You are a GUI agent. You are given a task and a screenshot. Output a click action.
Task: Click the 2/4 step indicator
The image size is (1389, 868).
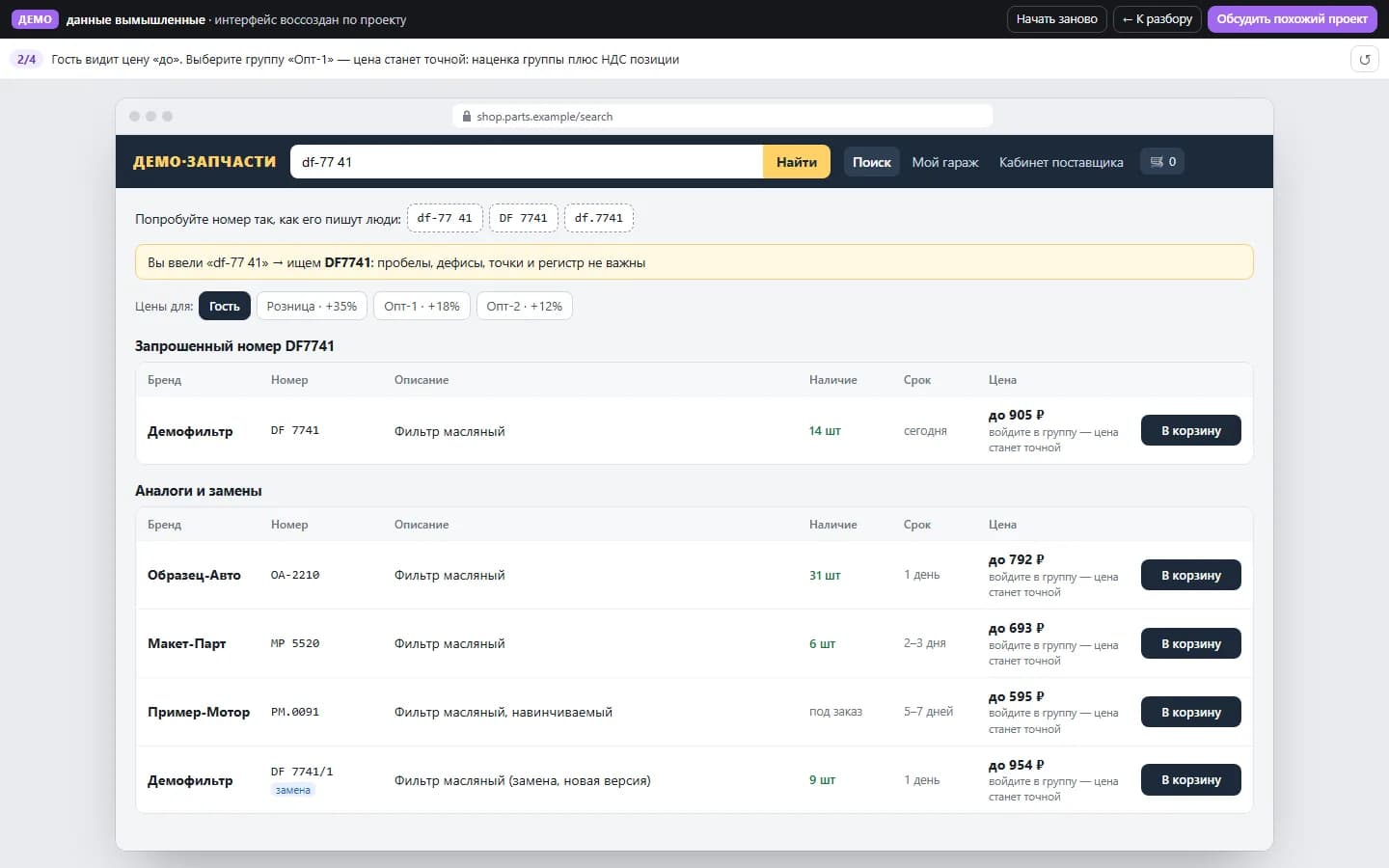[27, 60]
